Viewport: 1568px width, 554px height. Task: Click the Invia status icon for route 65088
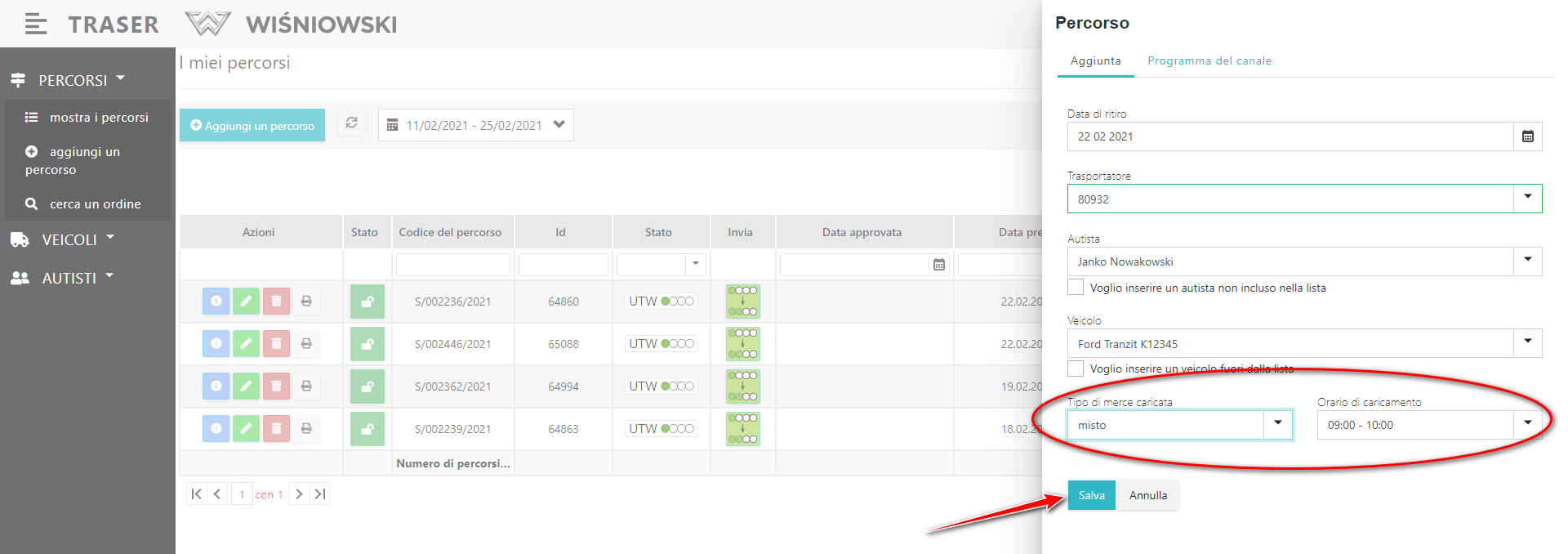point(742,344)
